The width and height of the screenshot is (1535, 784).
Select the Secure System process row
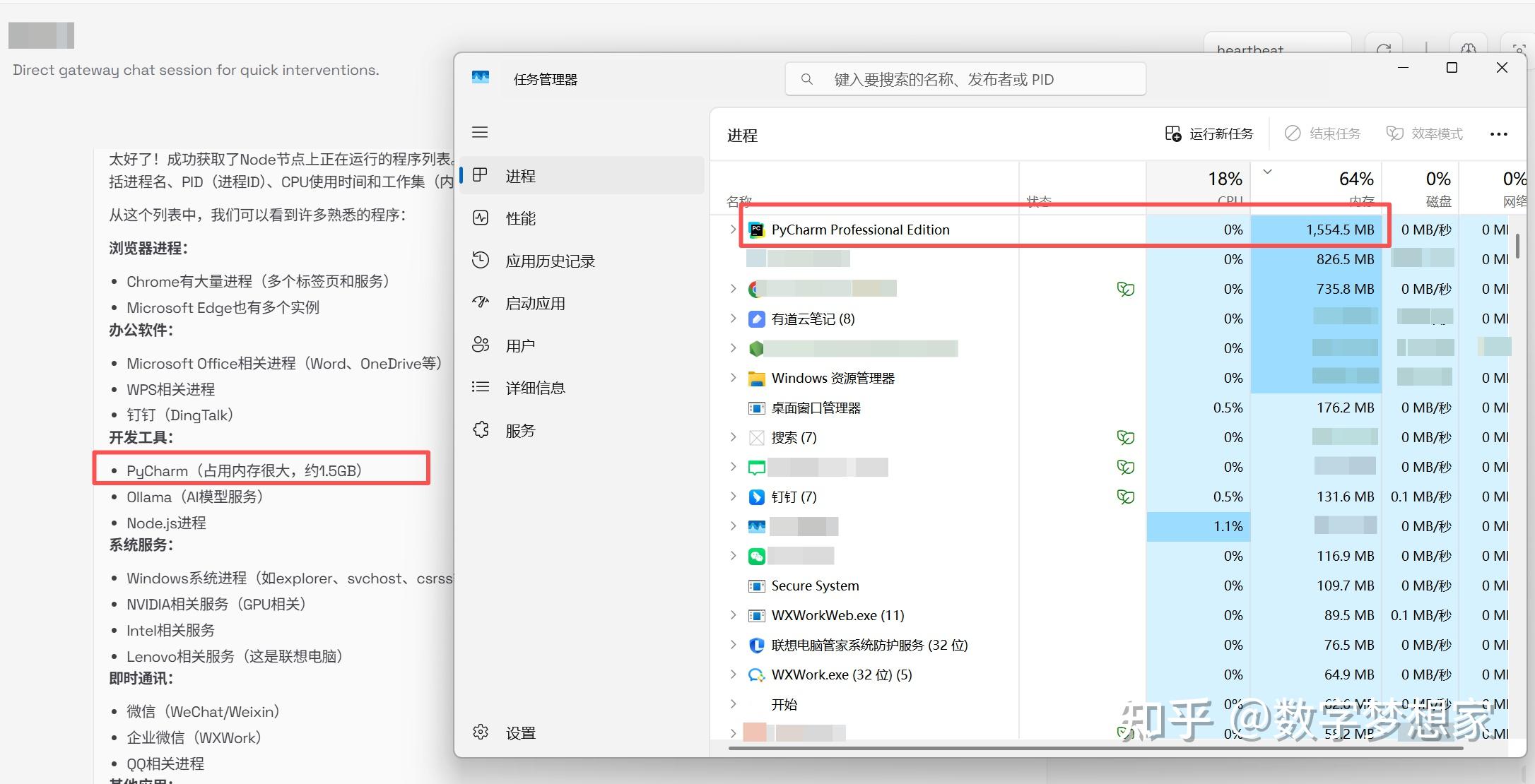pos(815,586)
